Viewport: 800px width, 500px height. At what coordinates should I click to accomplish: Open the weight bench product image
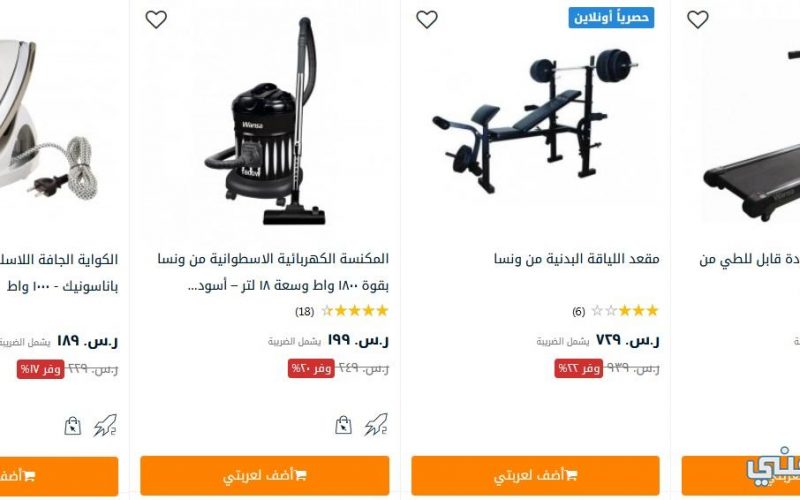pos(535,120)
